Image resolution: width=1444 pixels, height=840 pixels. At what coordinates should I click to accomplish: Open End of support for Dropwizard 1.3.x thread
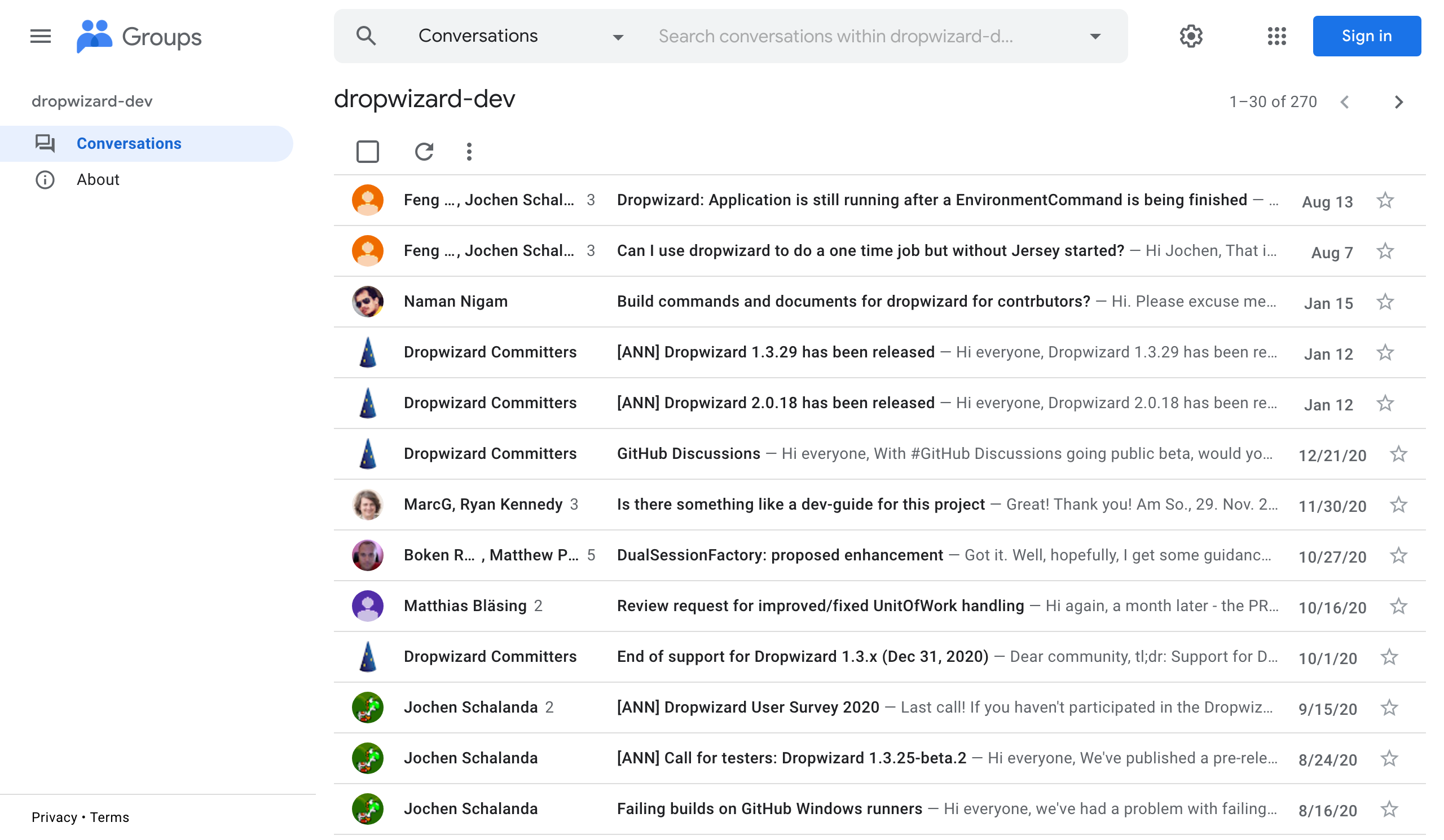click(802, 657)
